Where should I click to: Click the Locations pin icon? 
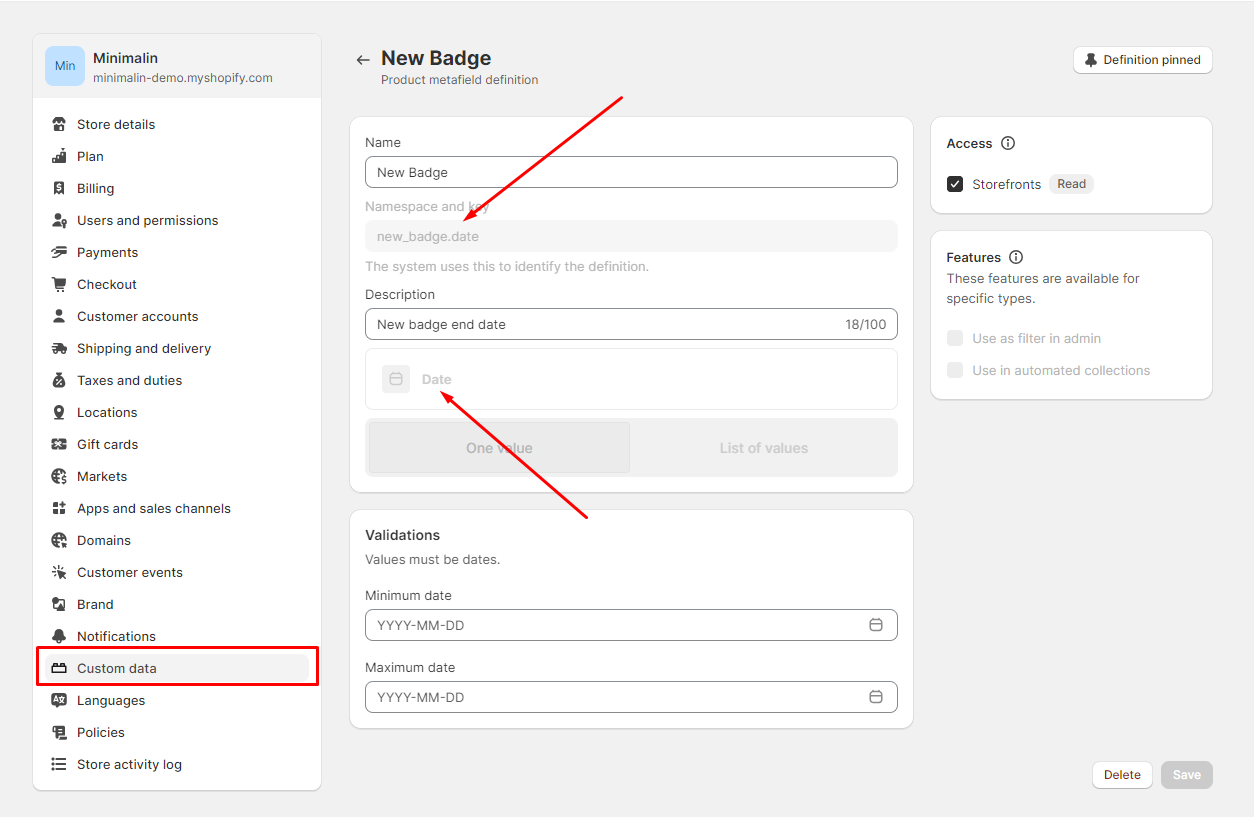tap(59, 412)
